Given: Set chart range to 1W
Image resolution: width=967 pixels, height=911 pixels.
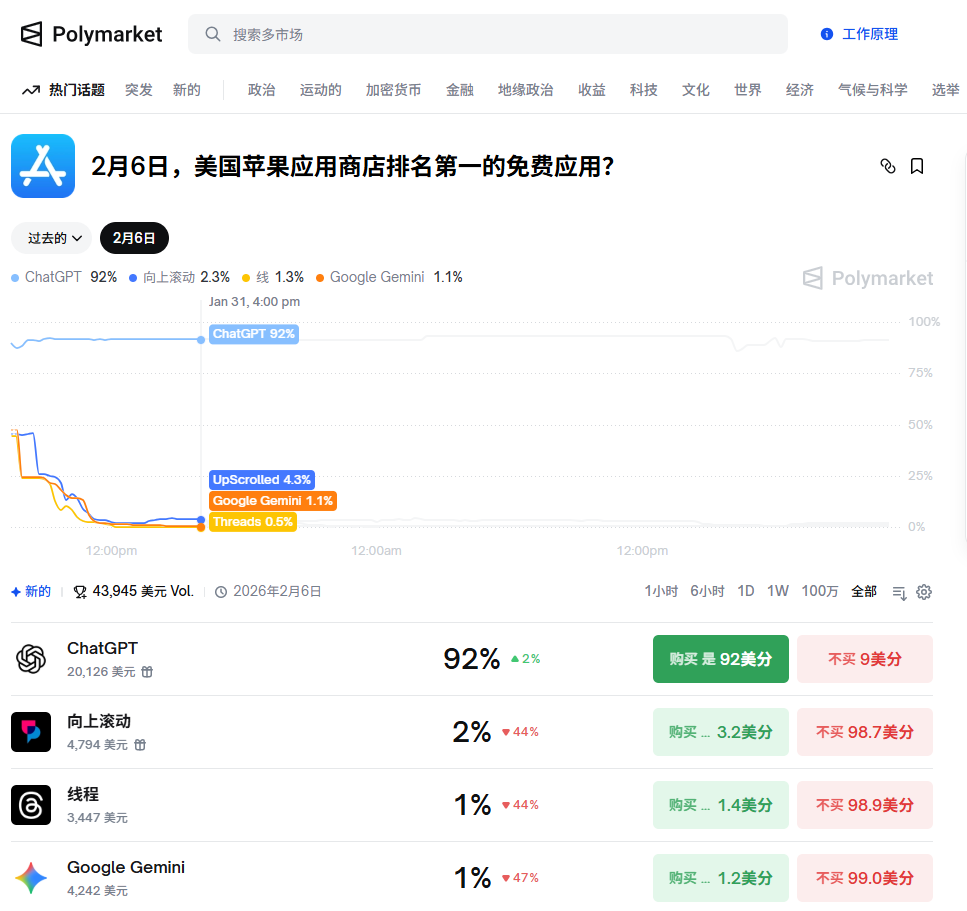Looking at the screenshot, I should [777, 591].
